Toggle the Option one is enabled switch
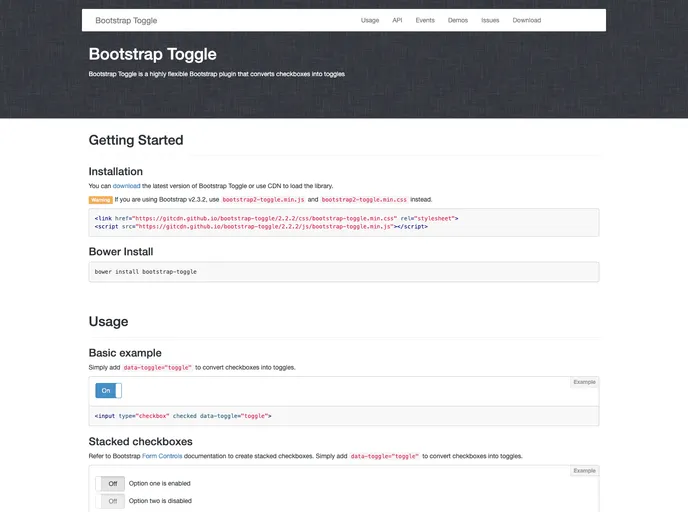 pos(110,483)
